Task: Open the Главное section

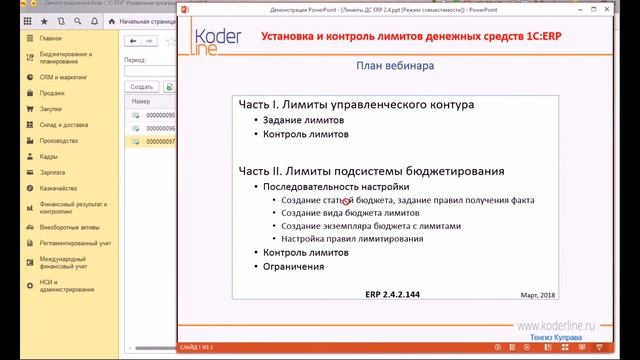Action: pos(51,38)
